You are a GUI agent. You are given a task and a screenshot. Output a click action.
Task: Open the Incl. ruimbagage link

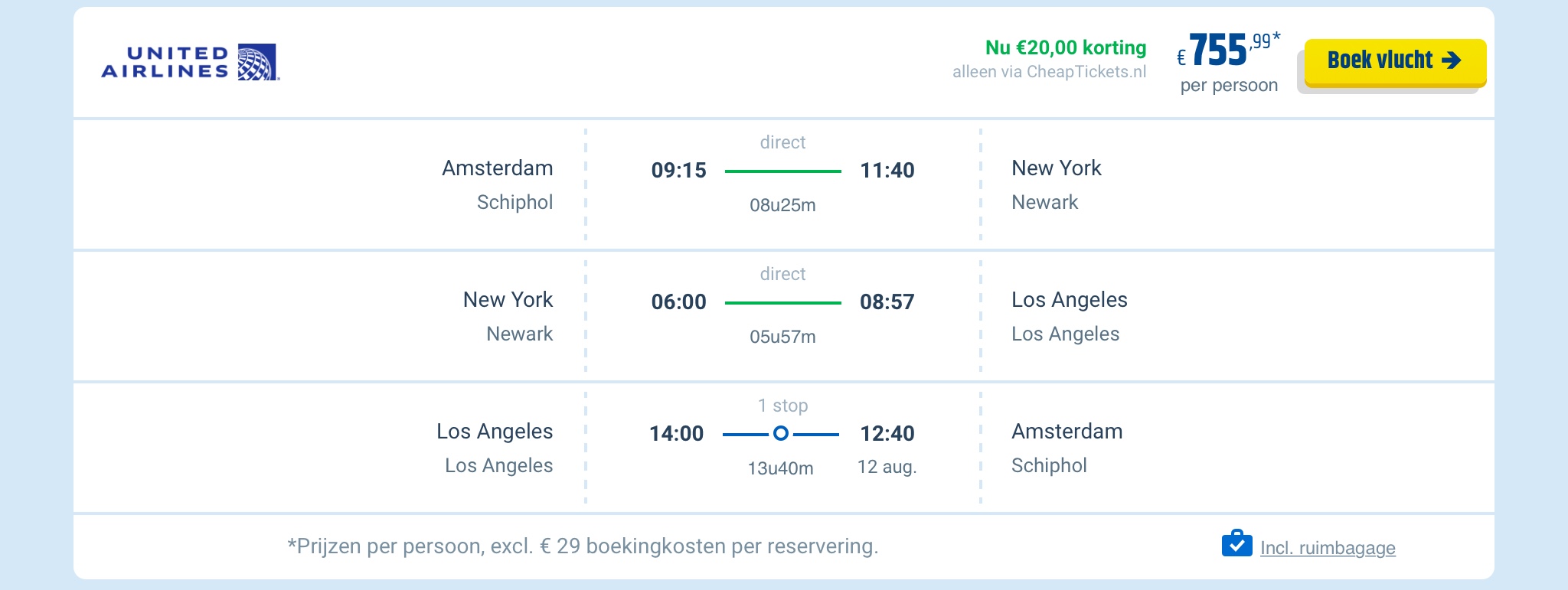click(1328, 548)
